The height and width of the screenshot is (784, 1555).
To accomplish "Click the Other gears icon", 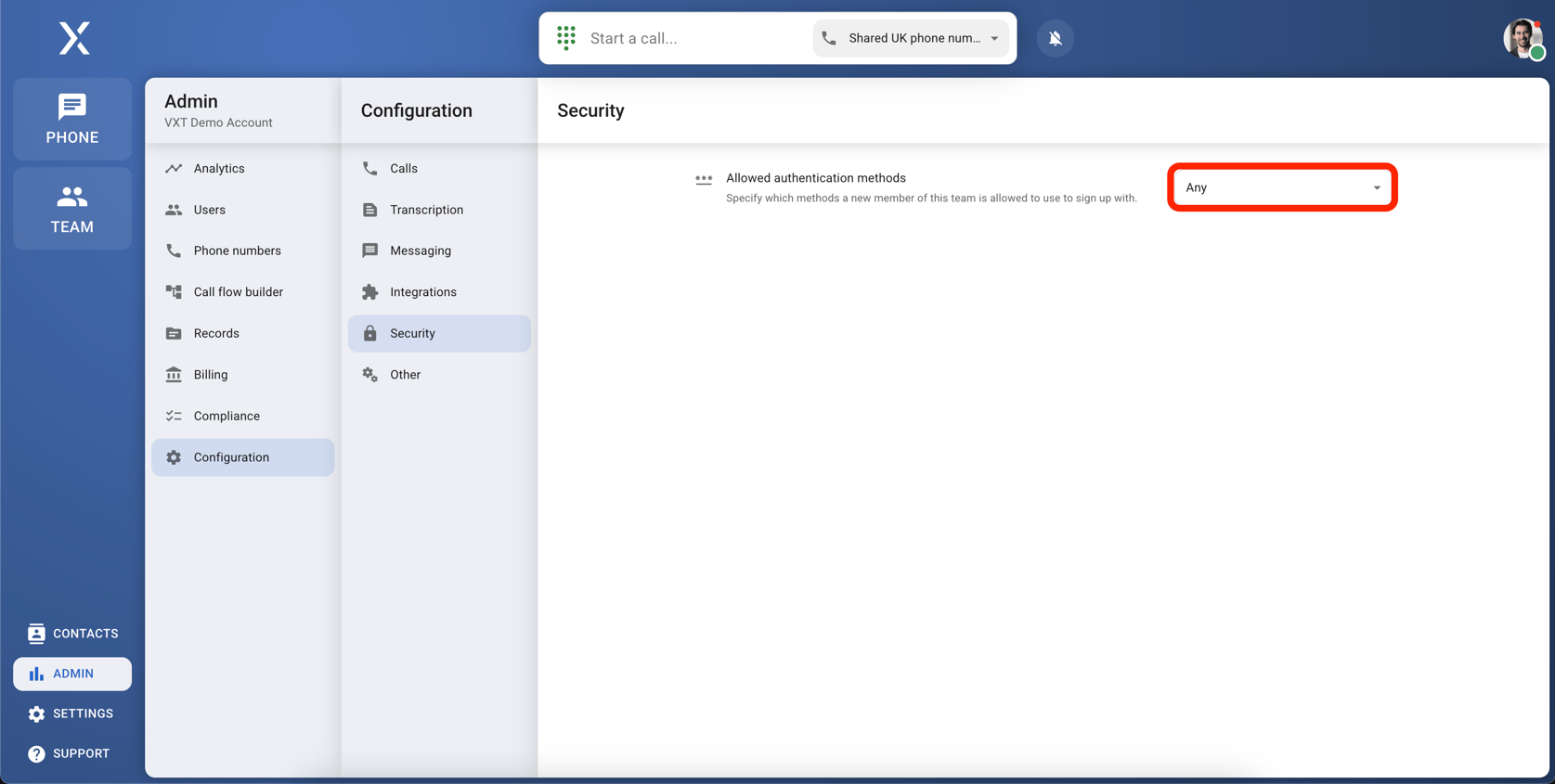I will click(369, 375).
